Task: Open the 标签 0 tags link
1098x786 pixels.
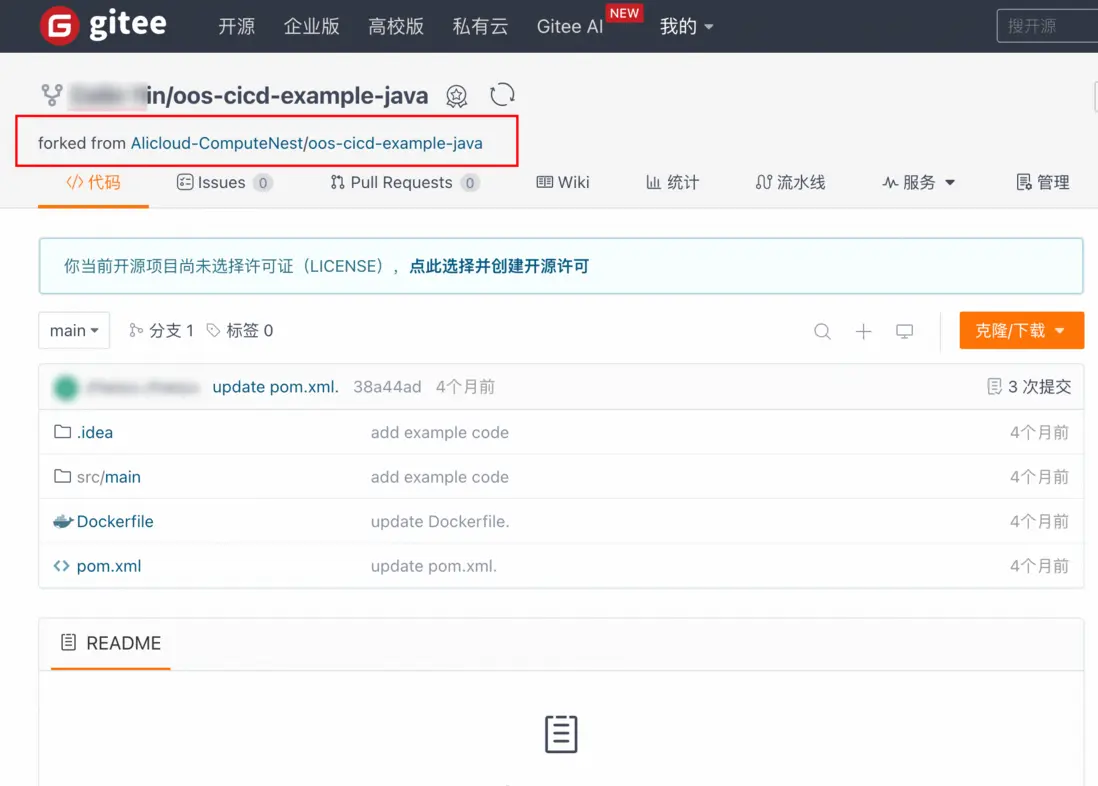Action: [x=240, y=331]
